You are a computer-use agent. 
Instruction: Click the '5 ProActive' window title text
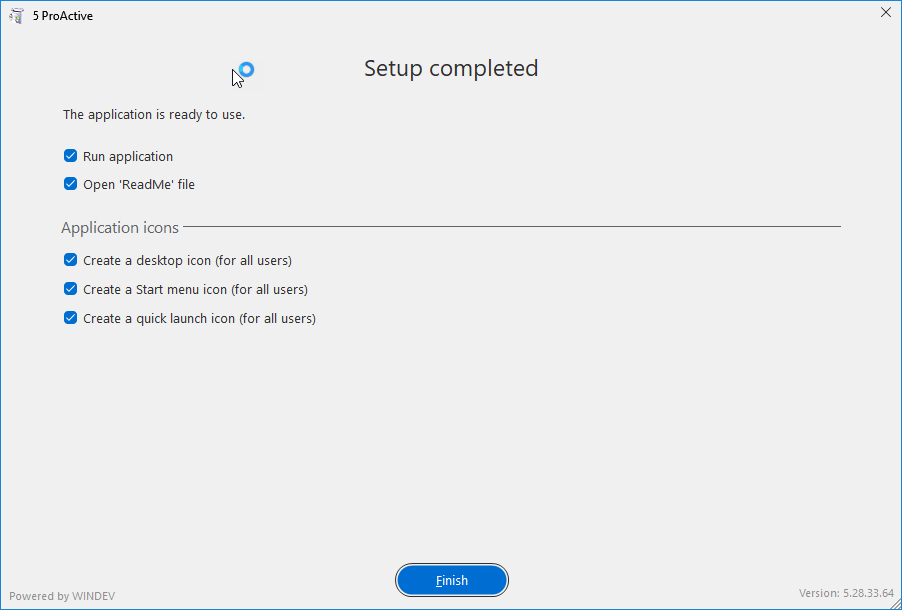coord(63,16)
